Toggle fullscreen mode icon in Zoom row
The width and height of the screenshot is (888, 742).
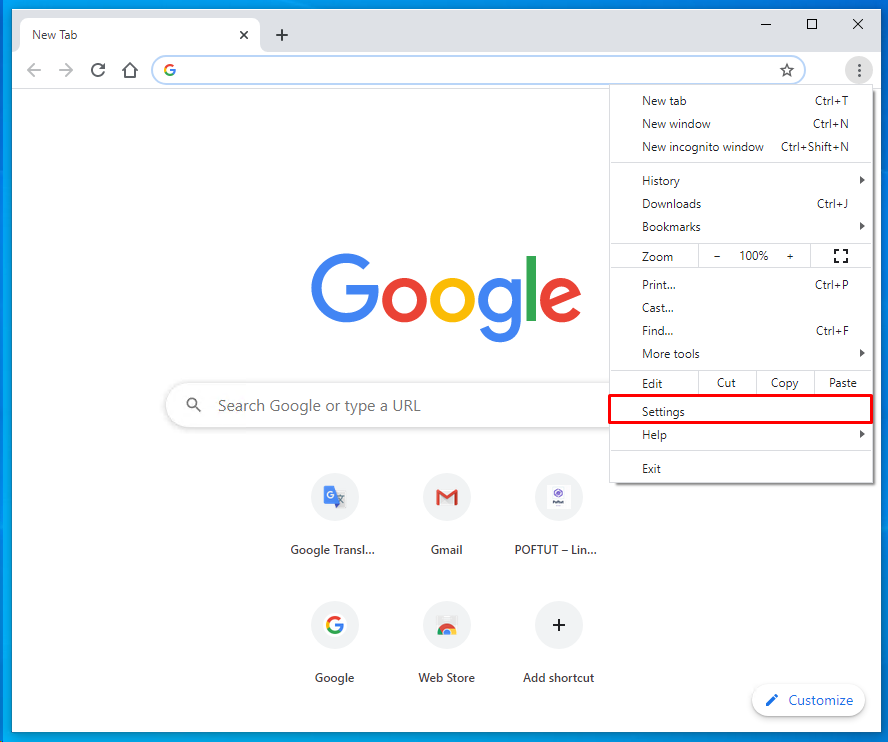pos(841,256)
